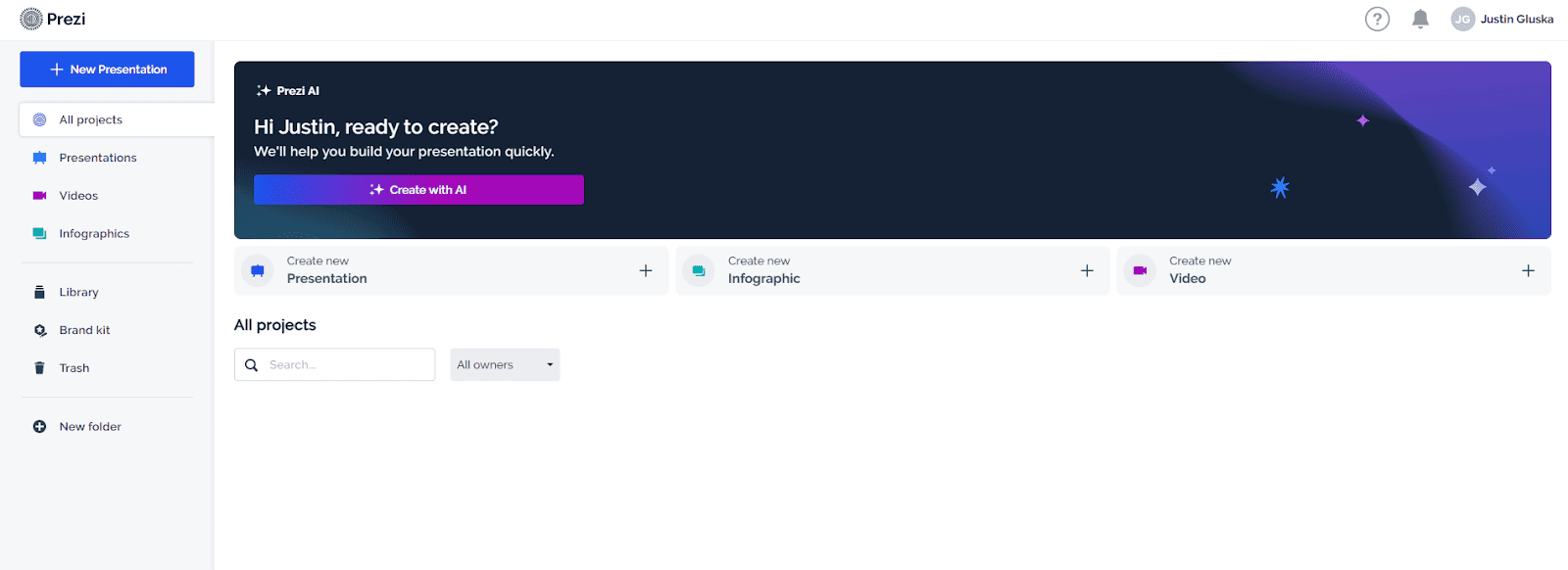Click plus icon on Infographic card
The image size is (1568, 570).
[1087, 270]
